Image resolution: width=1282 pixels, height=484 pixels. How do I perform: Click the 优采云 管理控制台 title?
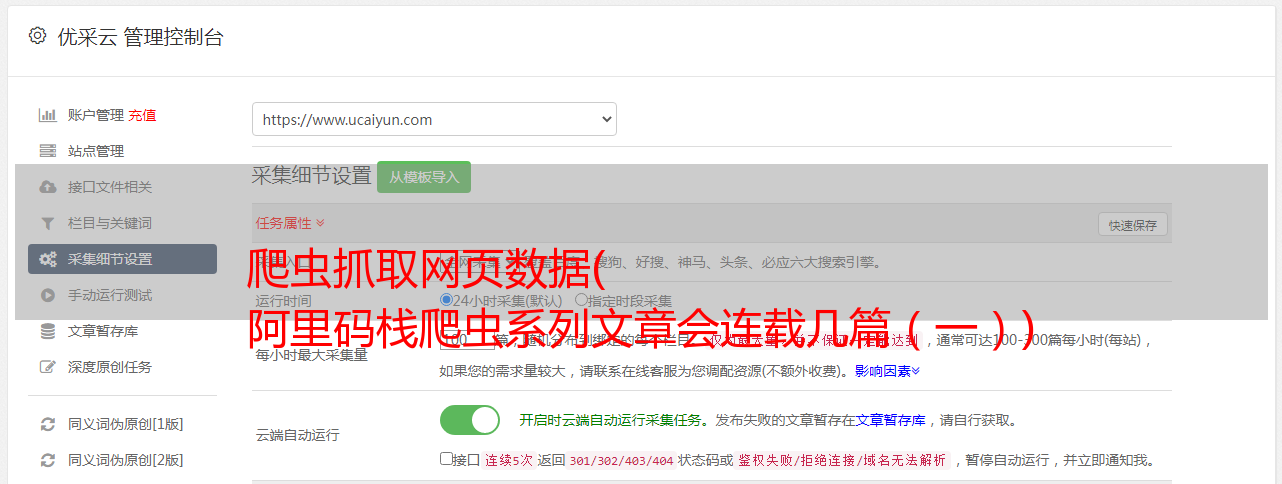point(140,37)
